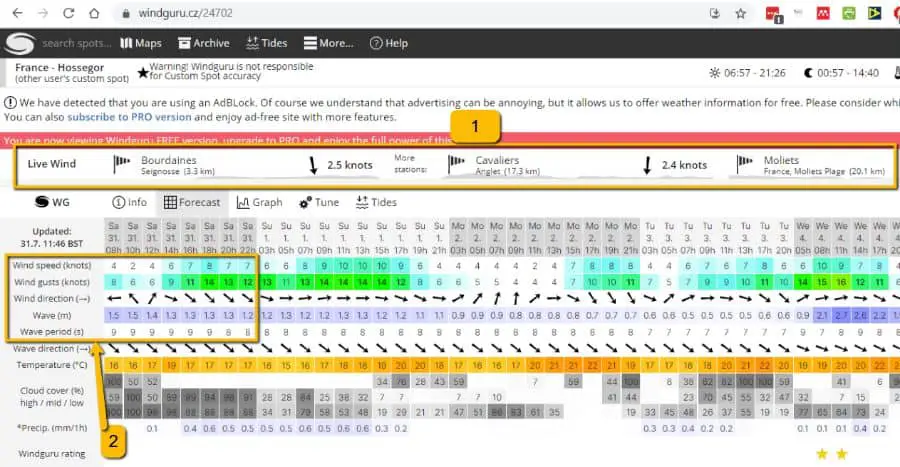Screen dimensions: 900x467
Task: Click the 2.4 knots wind reading
Action: (x=684, y=165)
